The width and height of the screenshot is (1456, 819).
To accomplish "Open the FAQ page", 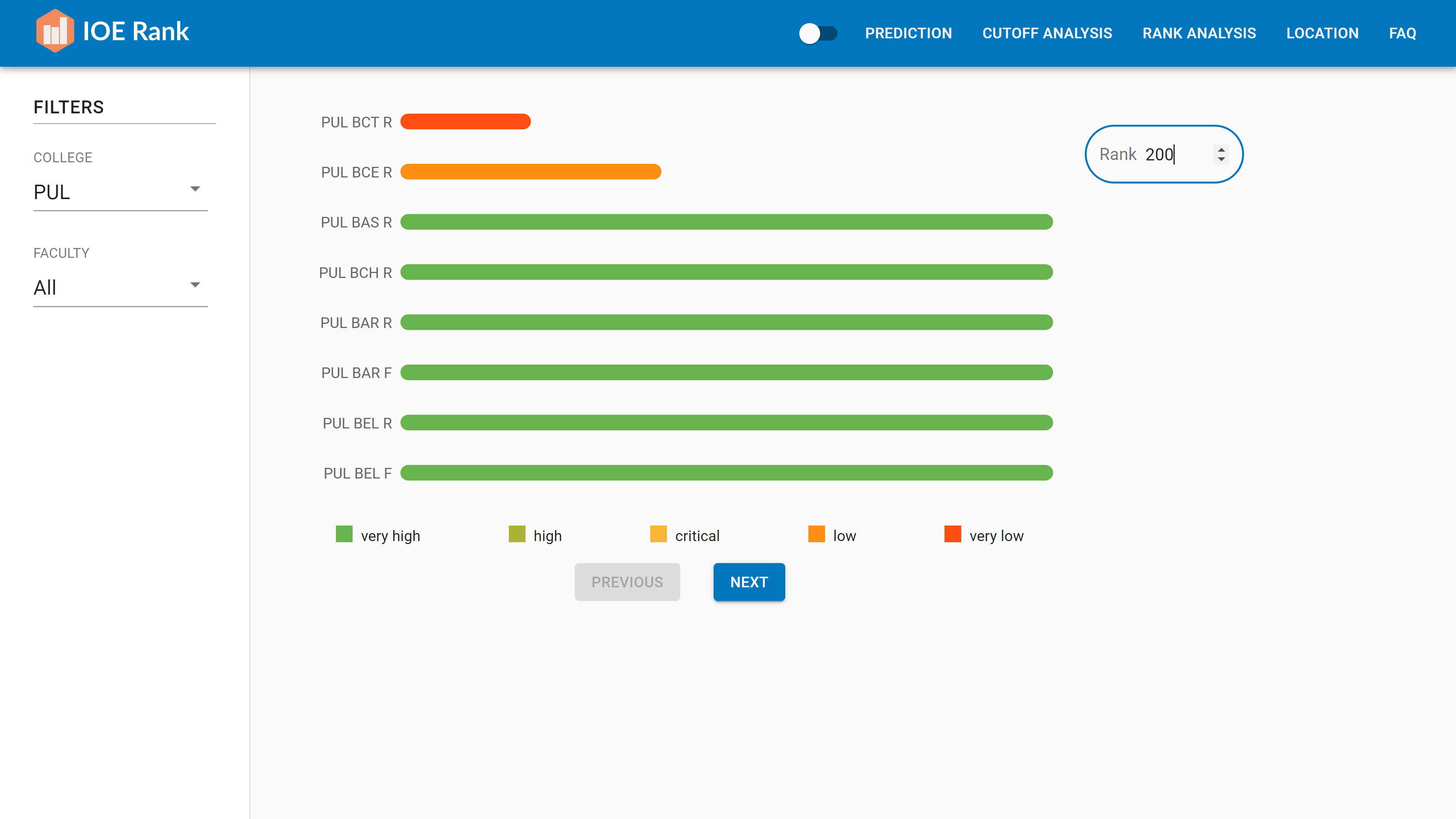I will tap(1402, 33).
